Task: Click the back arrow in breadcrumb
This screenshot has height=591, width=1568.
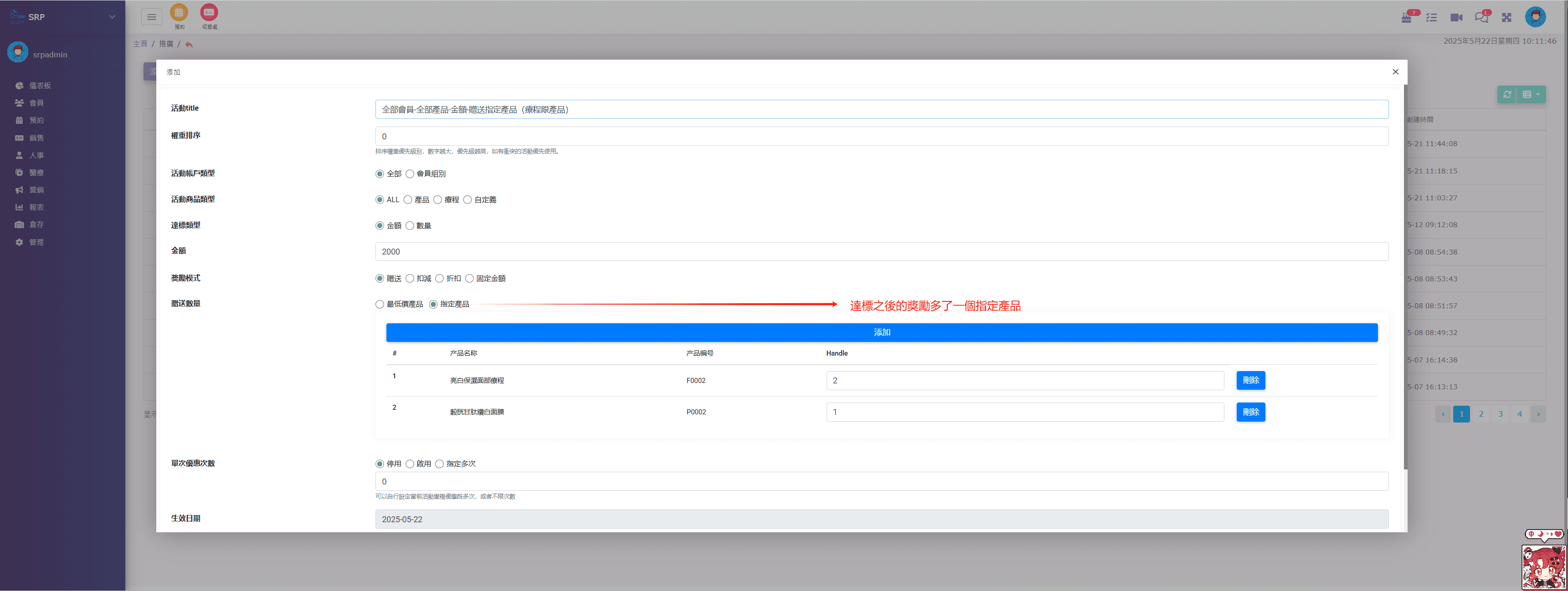Action: 189,44
